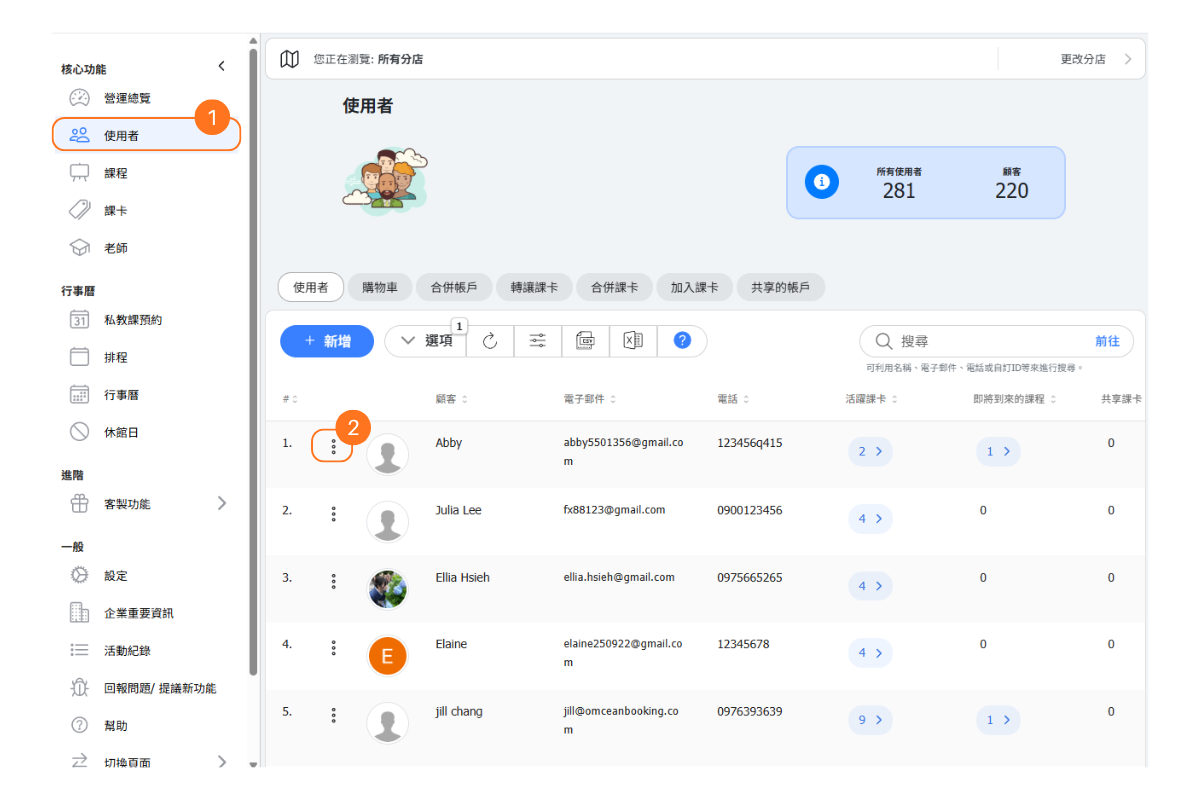Screen dimensions: 1200x800
Task: Click the blue help question mark icon
Action: click(x=682, y=341)
